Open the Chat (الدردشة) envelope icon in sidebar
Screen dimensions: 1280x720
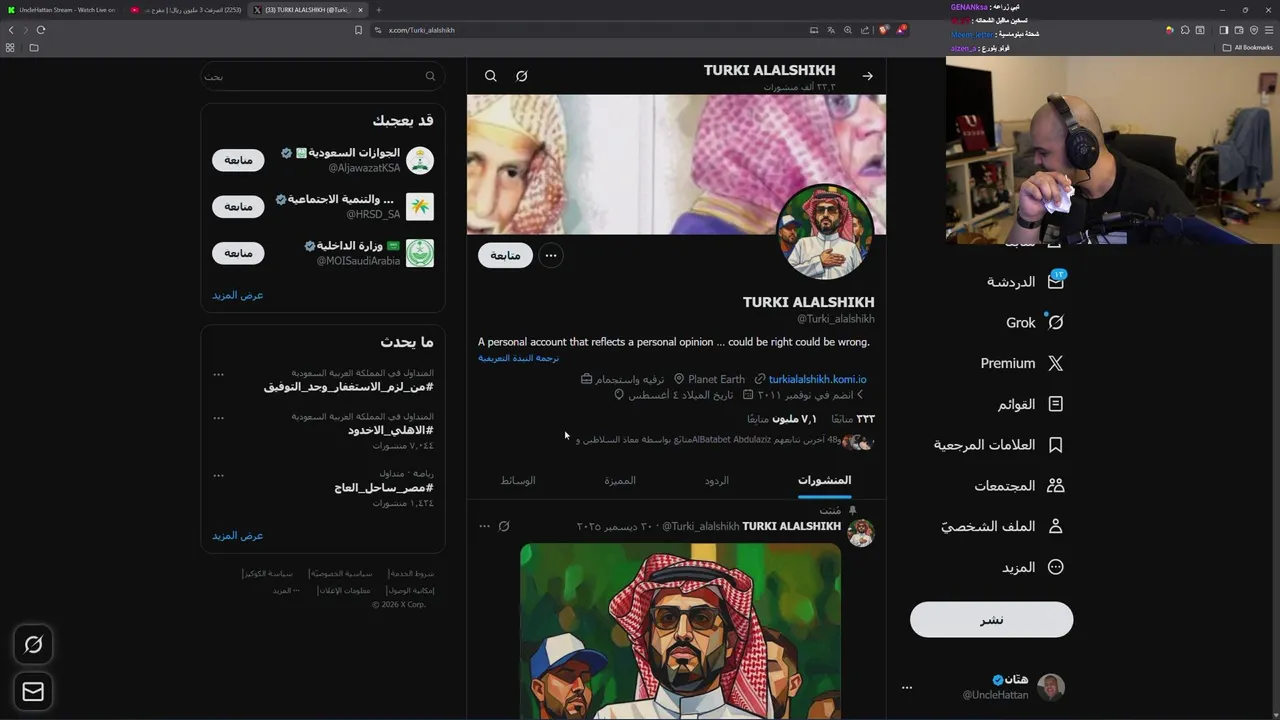[x=1055, y=281]
